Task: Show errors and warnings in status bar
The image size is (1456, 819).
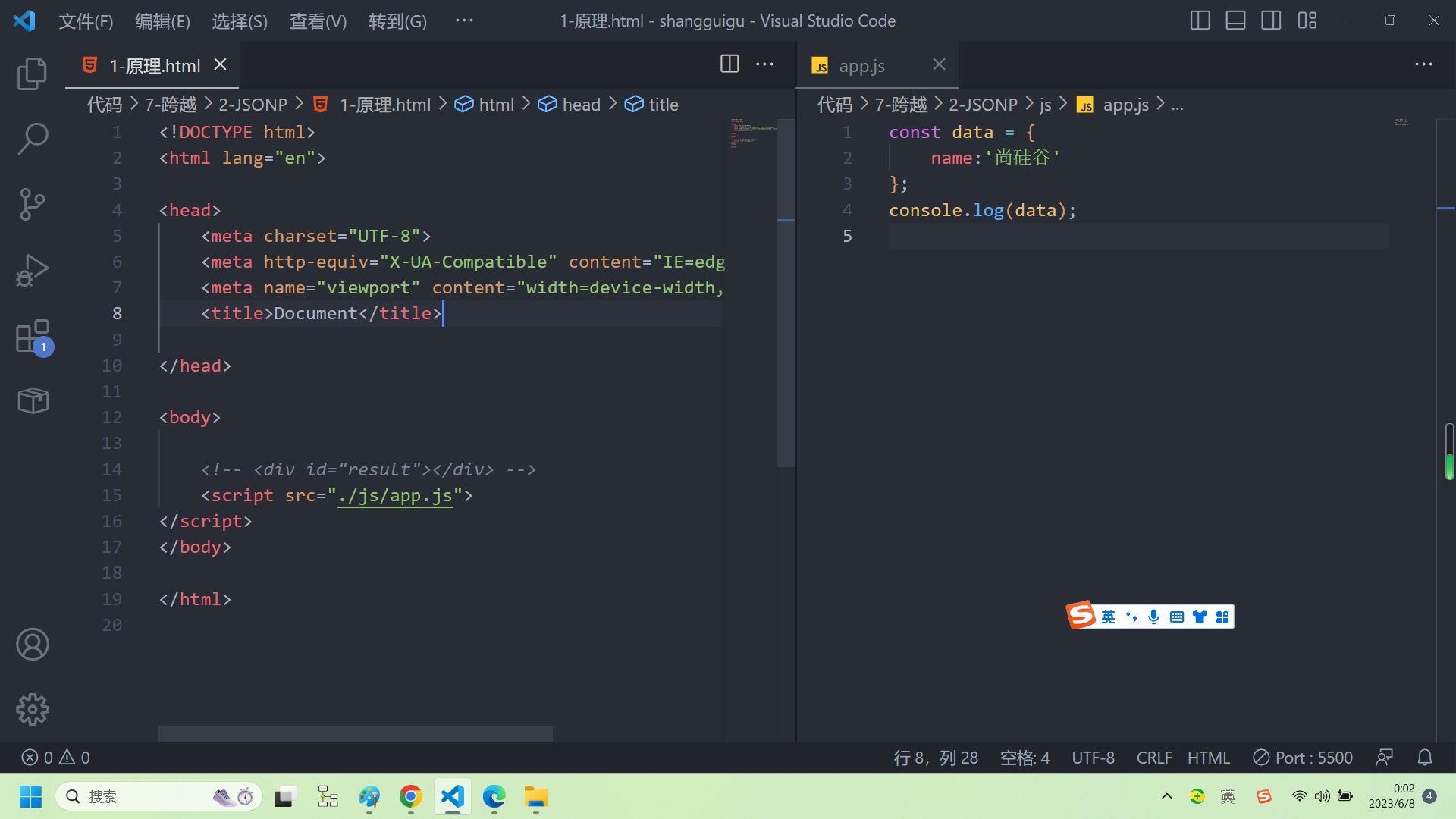Action: click(56, 758)
